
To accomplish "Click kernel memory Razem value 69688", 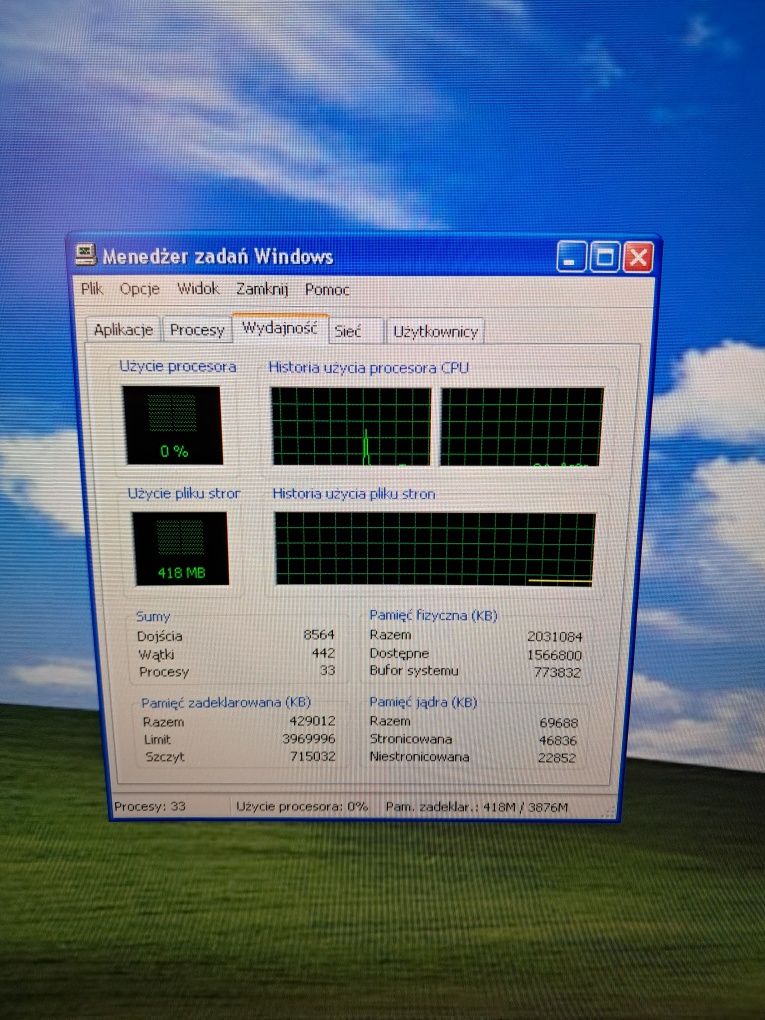I will [559, 723].
